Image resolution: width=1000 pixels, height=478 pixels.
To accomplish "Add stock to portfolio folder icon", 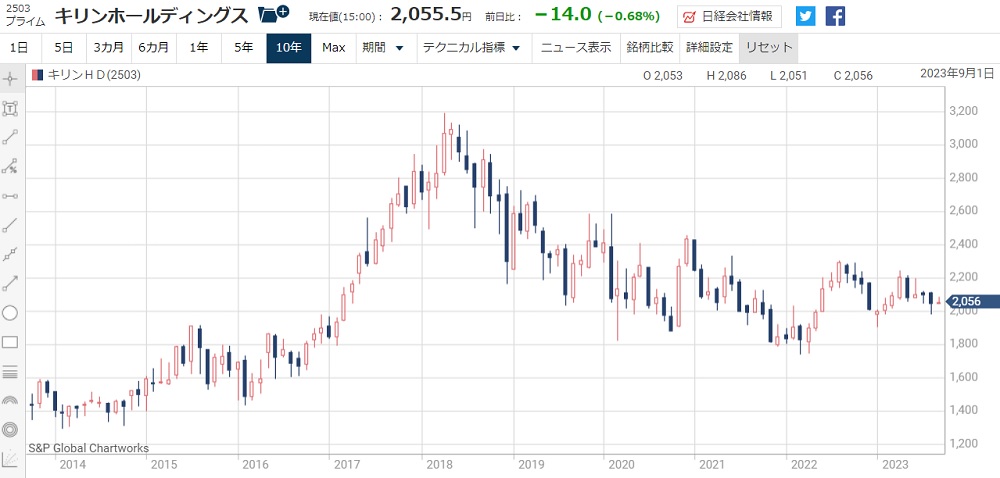I will tap(274, 13).
